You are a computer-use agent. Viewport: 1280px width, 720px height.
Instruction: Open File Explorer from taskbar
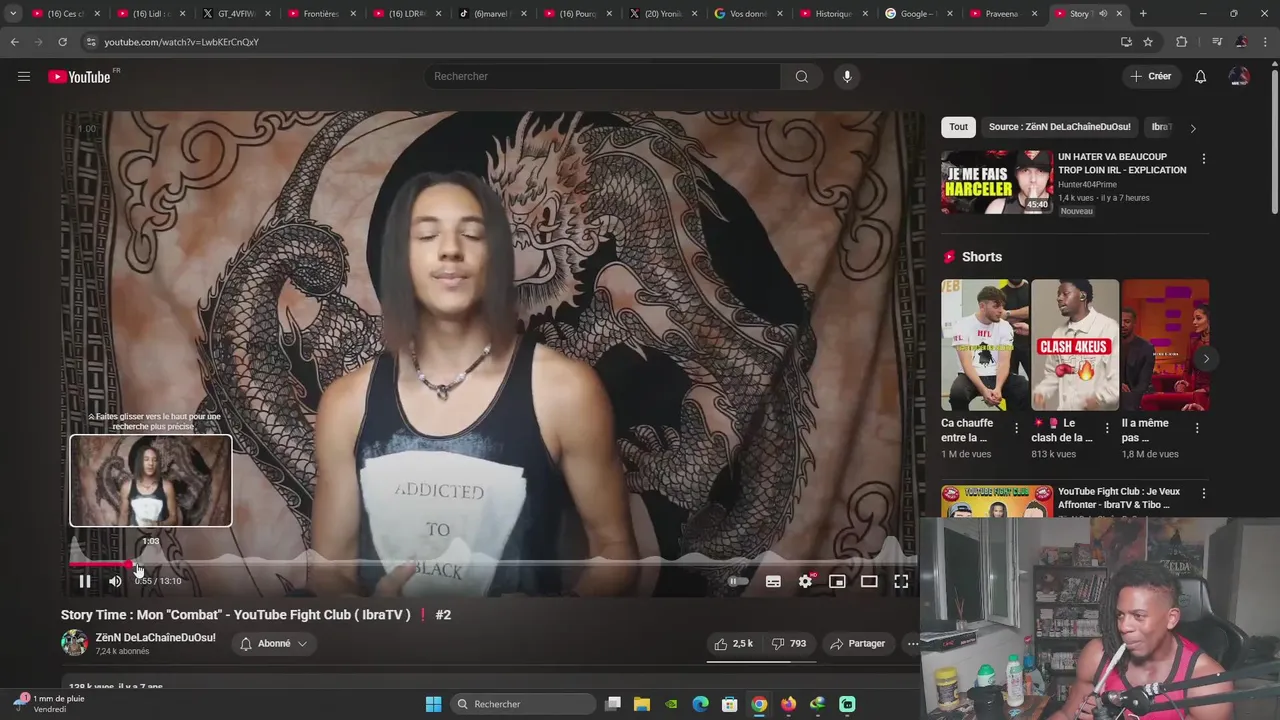pos(642,704)
